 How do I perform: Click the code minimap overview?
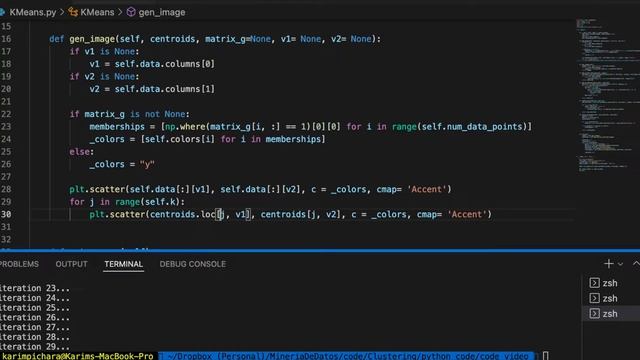click(x=607, y=94)
